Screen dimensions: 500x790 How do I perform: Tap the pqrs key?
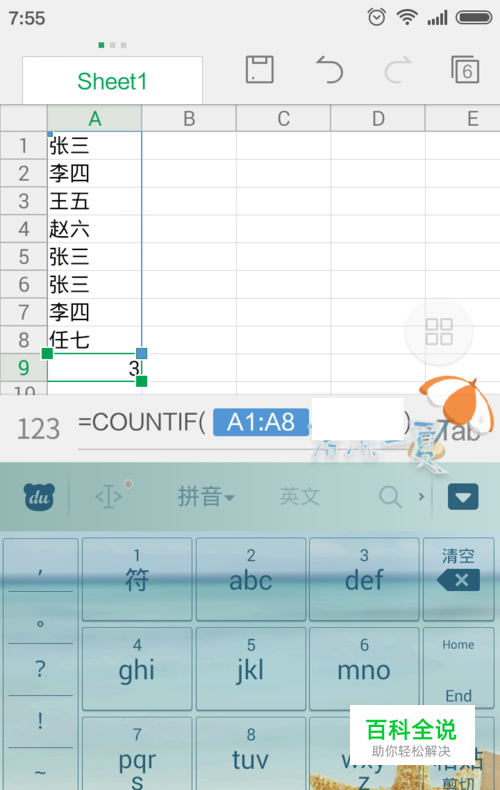137,754
